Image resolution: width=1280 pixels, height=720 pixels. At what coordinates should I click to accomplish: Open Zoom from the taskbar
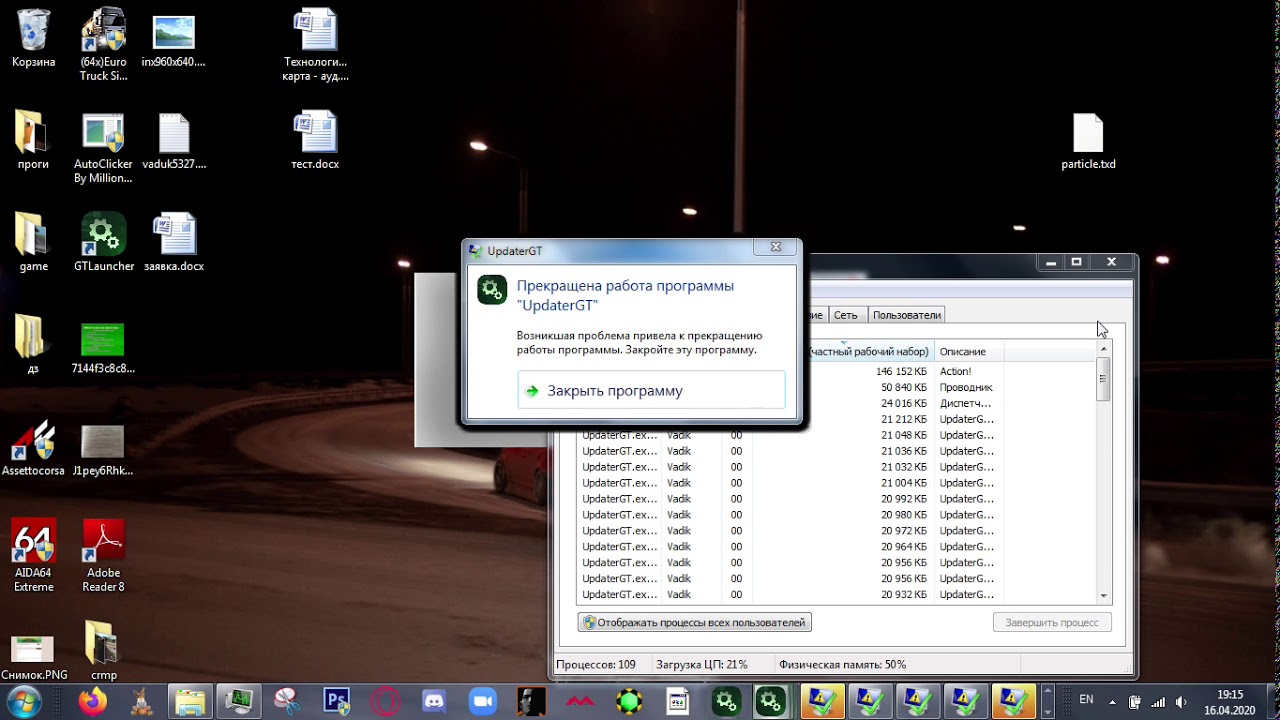(483, 701)
